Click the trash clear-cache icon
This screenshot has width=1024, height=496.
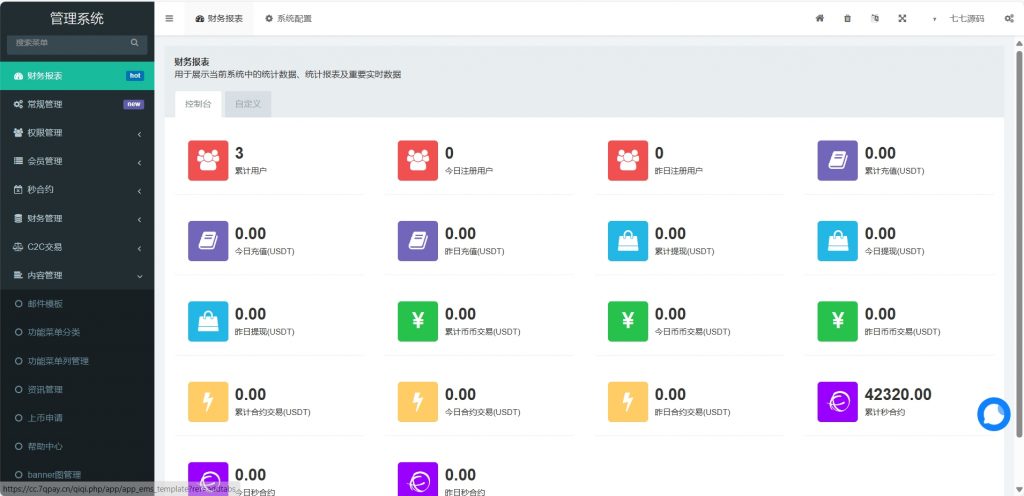pos(848,18)
